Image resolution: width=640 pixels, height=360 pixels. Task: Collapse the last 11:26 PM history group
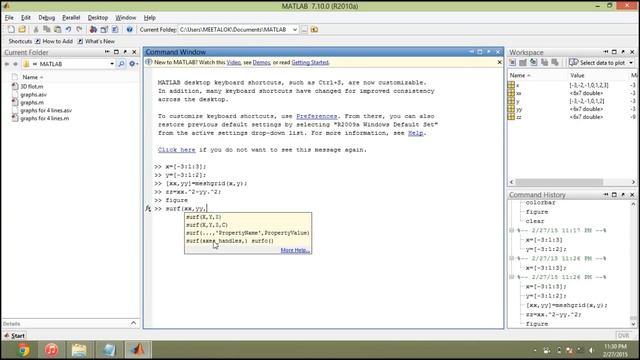[x=512, y=277]
